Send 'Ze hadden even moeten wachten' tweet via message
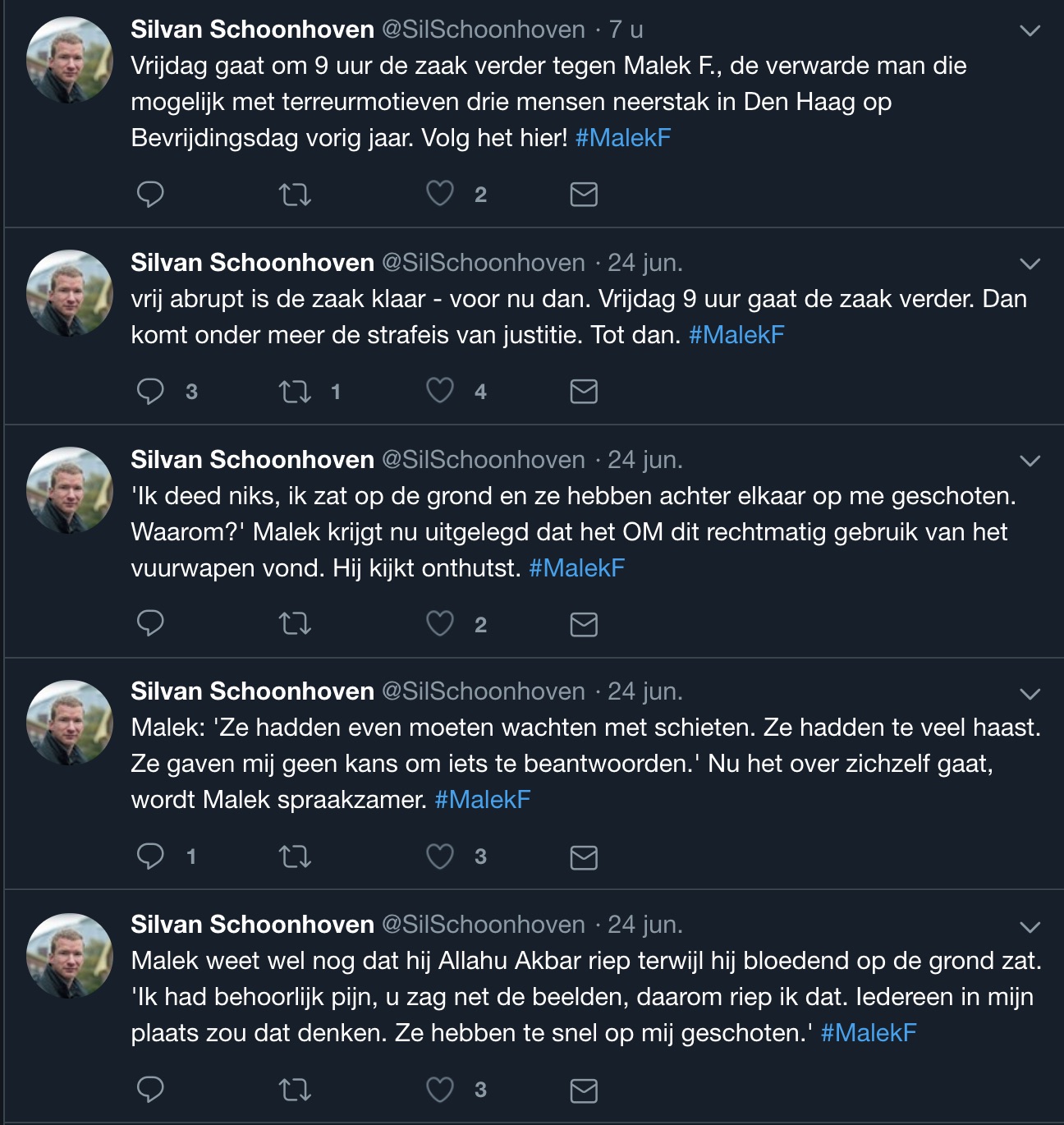1064x1125 pixels. coord(584,857)
